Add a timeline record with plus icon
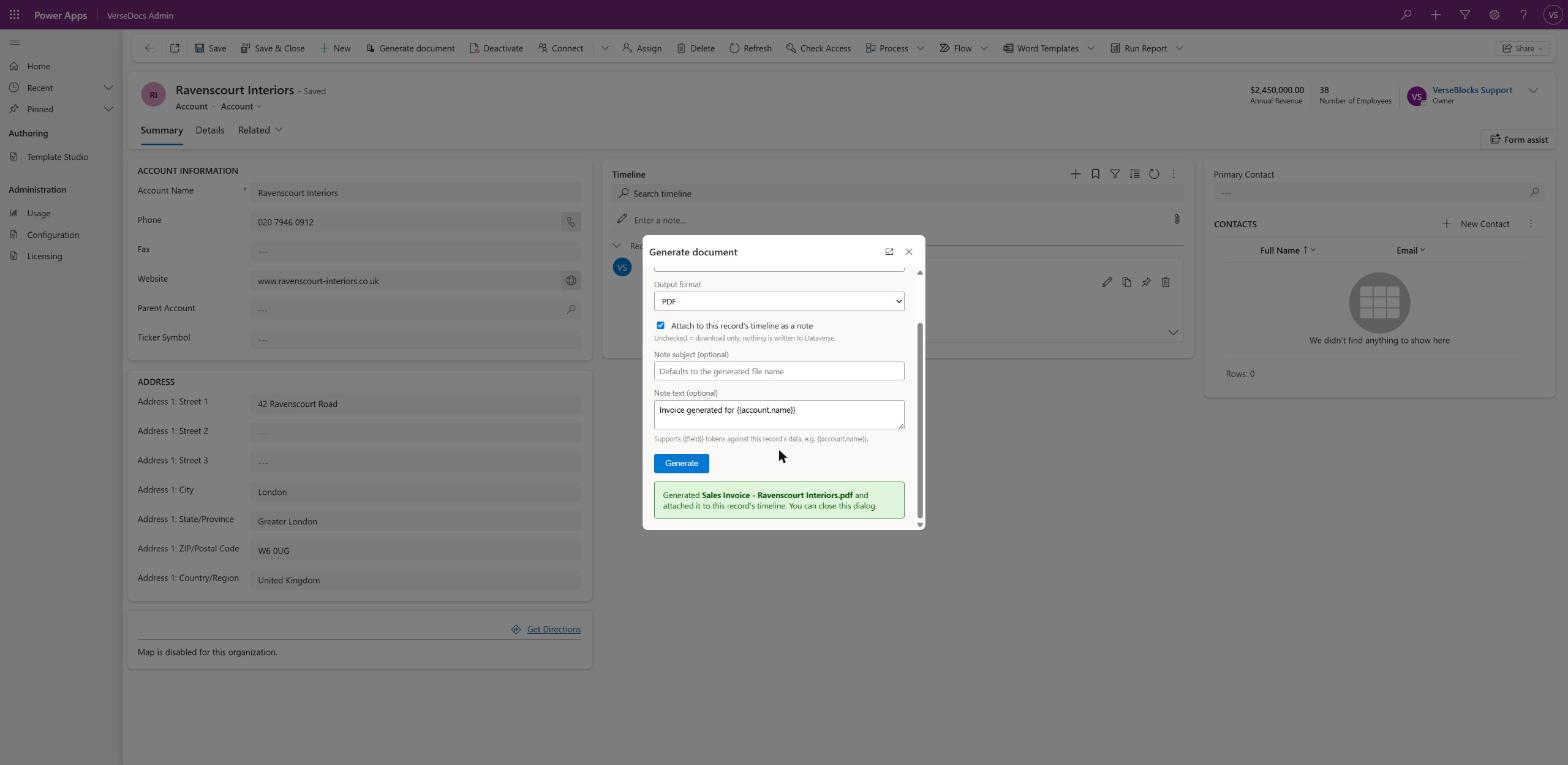The height and width of the screenshot is (765, 1568). (x=1075, y=174)
